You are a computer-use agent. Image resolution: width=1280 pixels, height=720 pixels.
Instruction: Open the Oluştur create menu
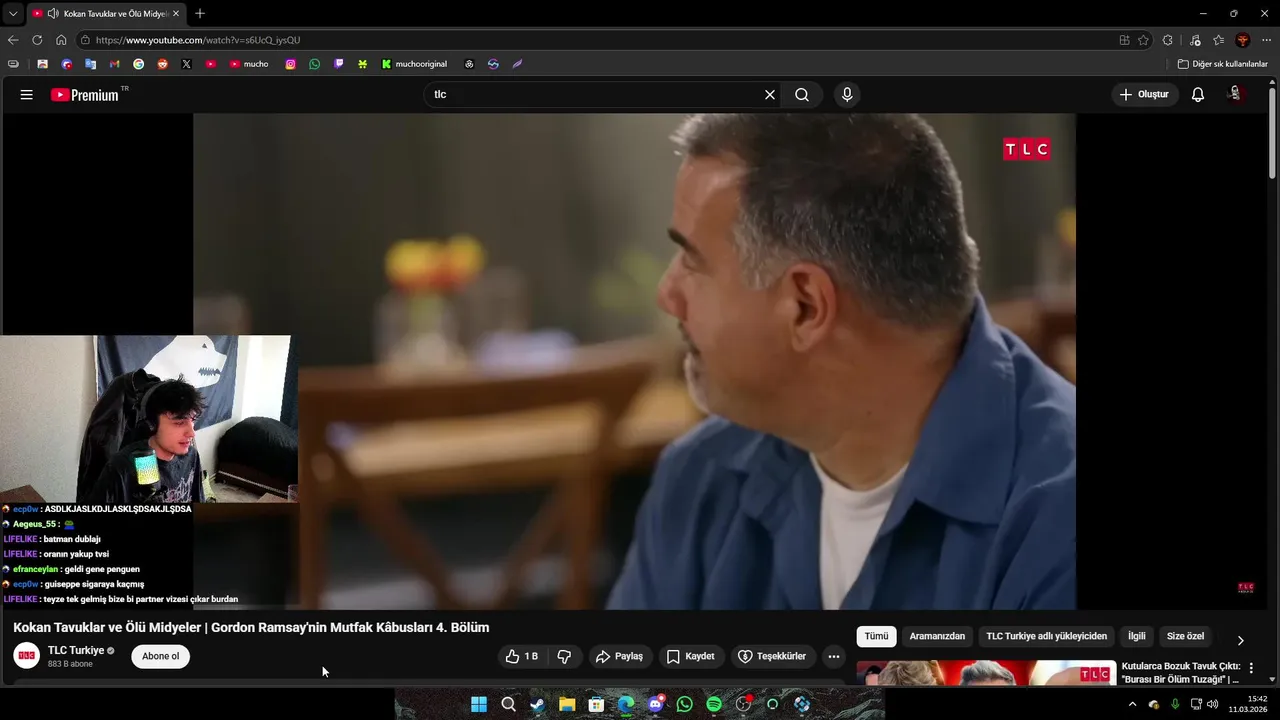point(1144,95)
